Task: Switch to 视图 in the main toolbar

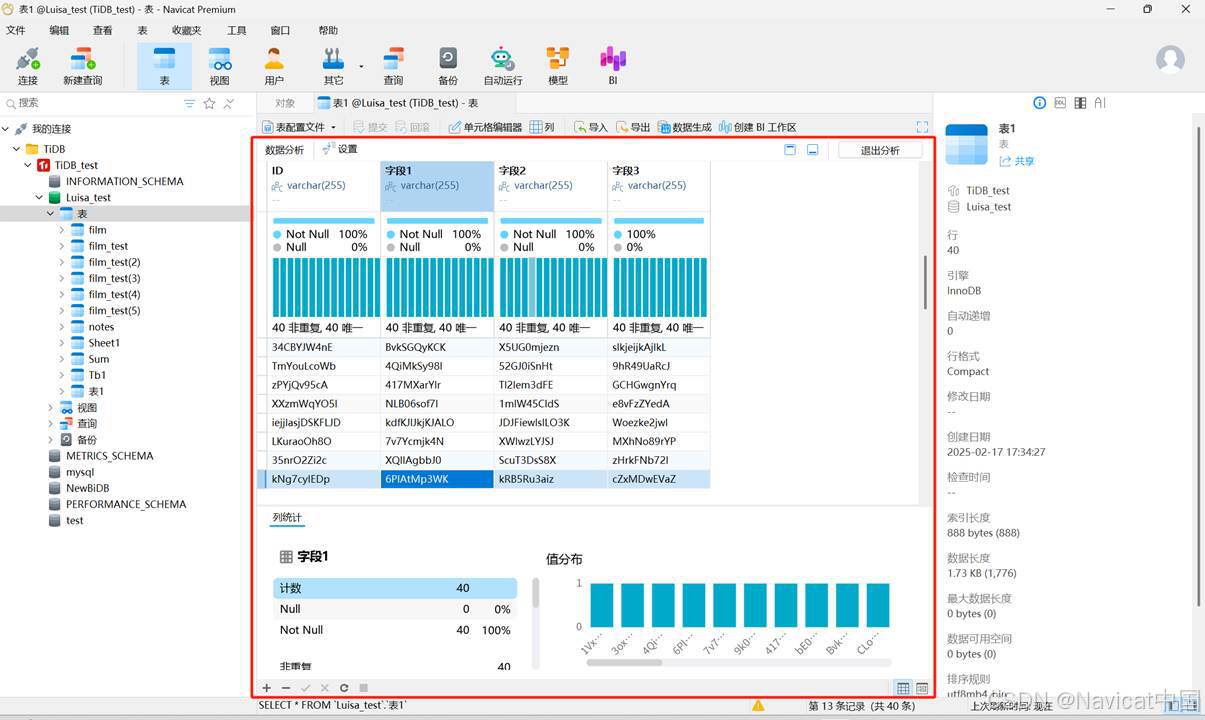Action: (219, 66)
